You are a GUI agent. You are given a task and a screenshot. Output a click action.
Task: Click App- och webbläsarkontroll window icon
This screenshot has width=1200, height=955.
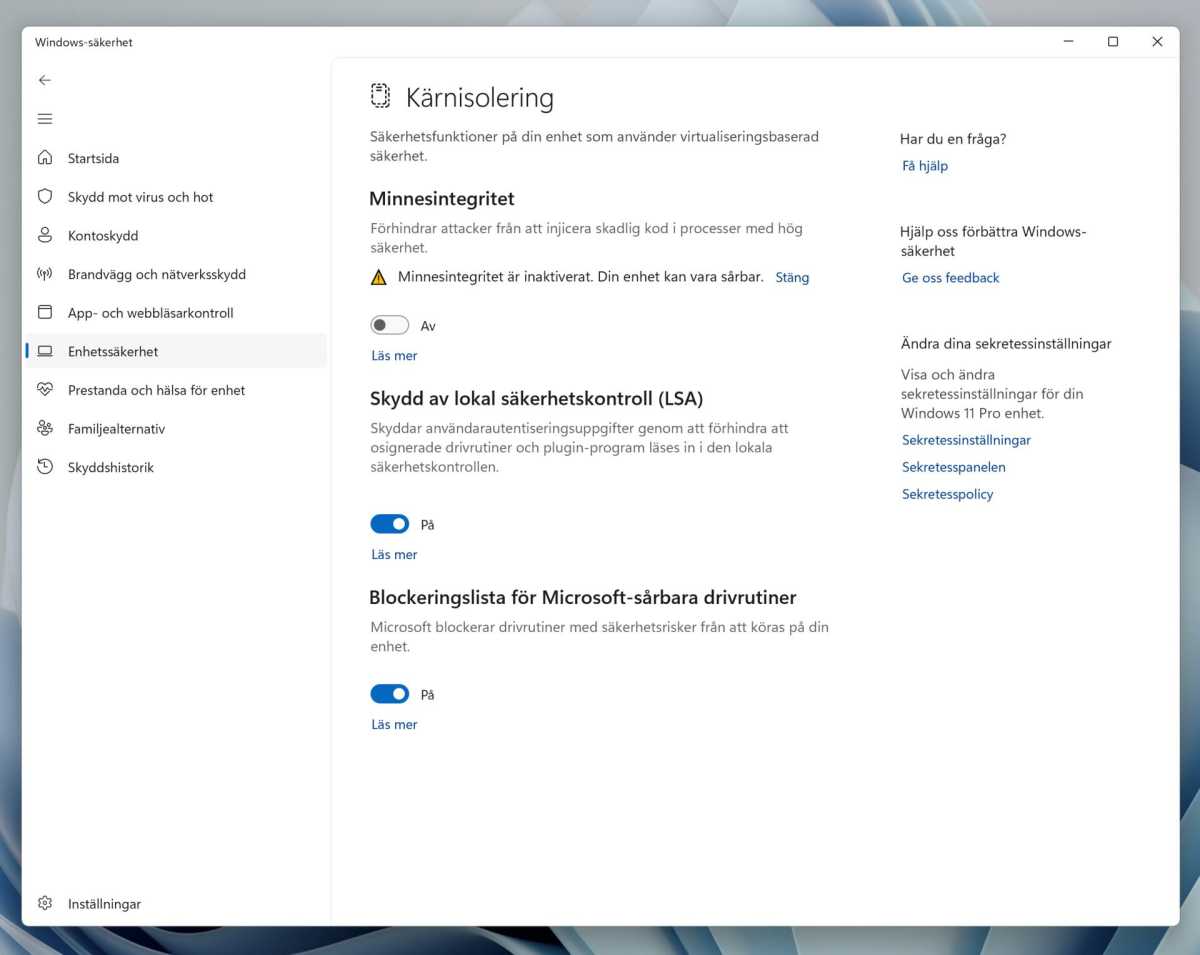click(44, 313)
